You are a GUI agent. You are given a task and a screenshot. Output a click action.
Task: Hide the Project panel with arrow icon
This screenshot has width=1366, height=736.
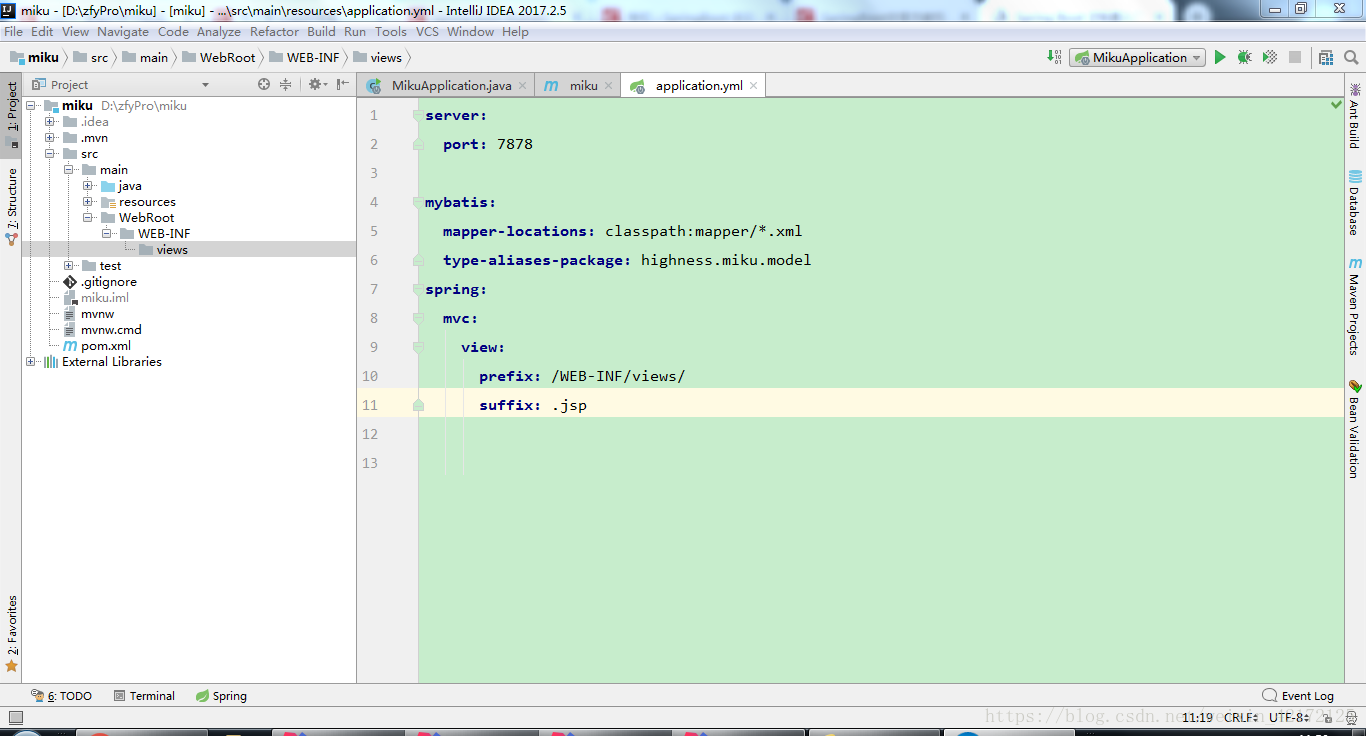tap(343, 84)
